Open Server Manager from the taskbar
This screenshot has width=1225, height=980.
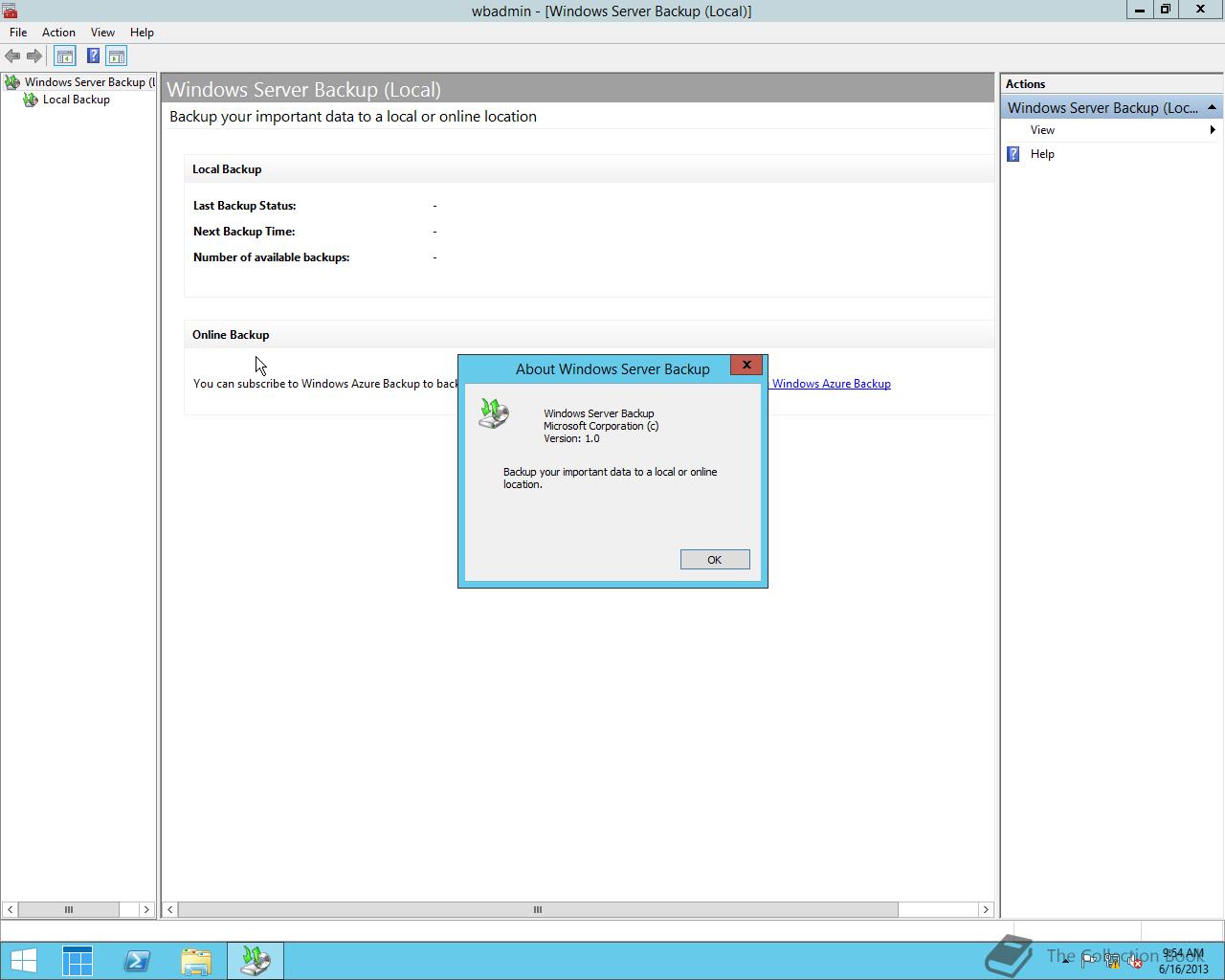[78, 961]
